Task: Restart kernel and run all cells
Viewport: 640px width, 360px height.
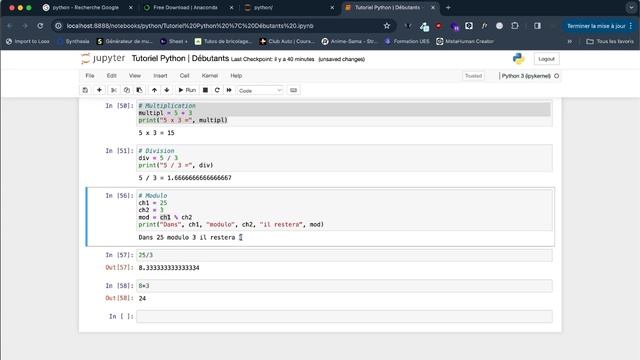Action: pyautogui.click(x=229, y=90)
